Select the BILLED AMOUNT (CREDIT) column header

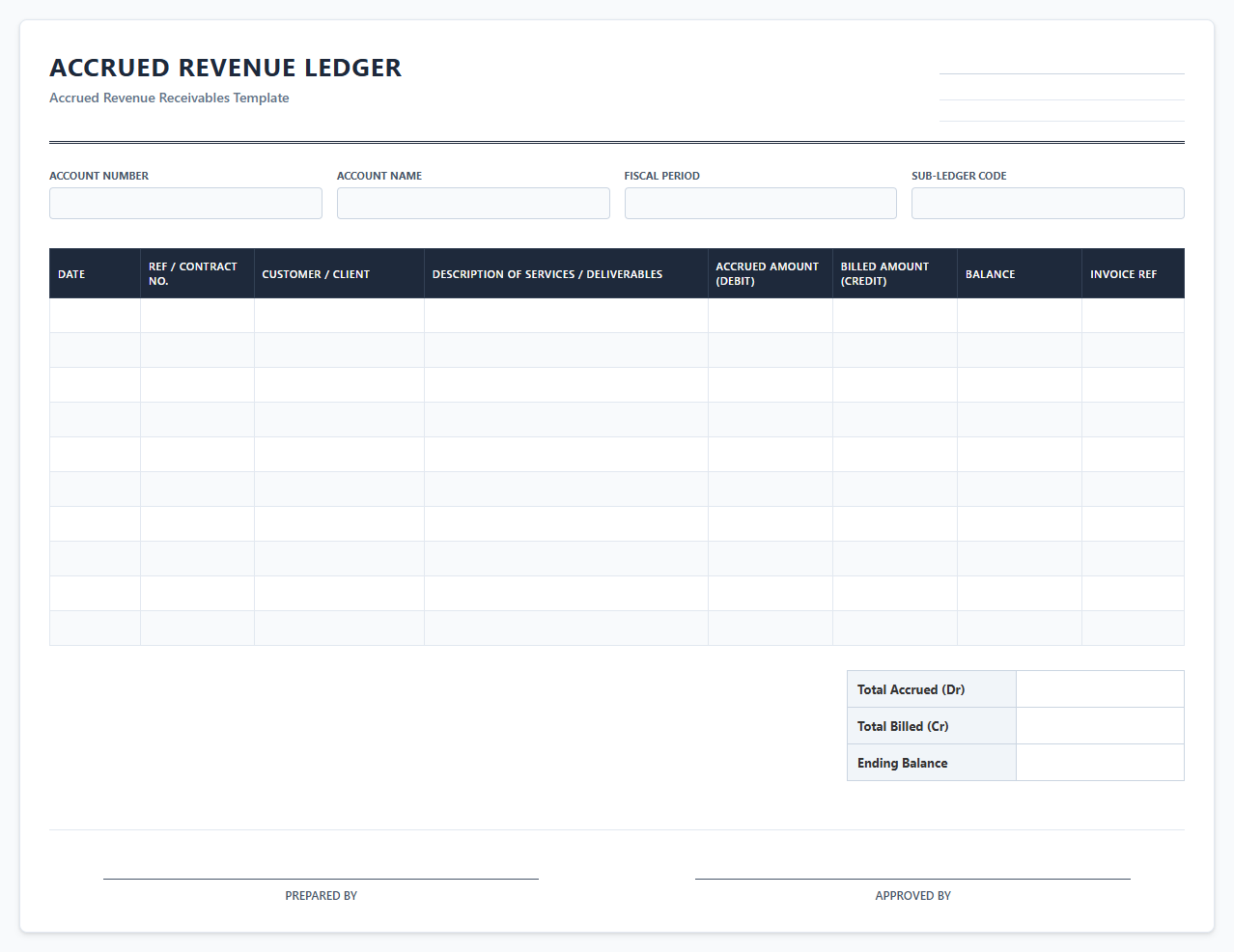(895, 274)
